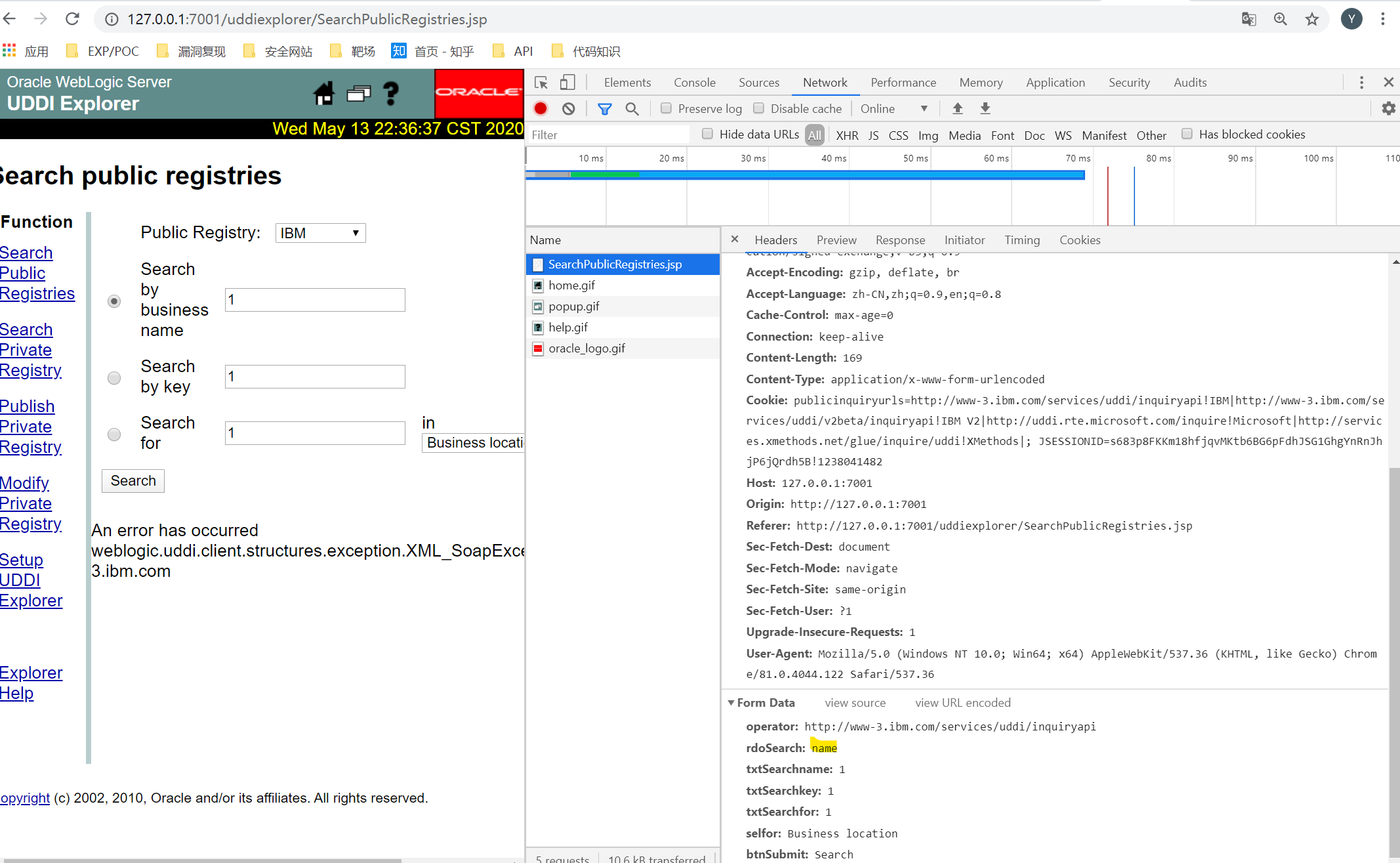
Task: Check Has blocked cookies filter
Action: tap(1187, 134)
